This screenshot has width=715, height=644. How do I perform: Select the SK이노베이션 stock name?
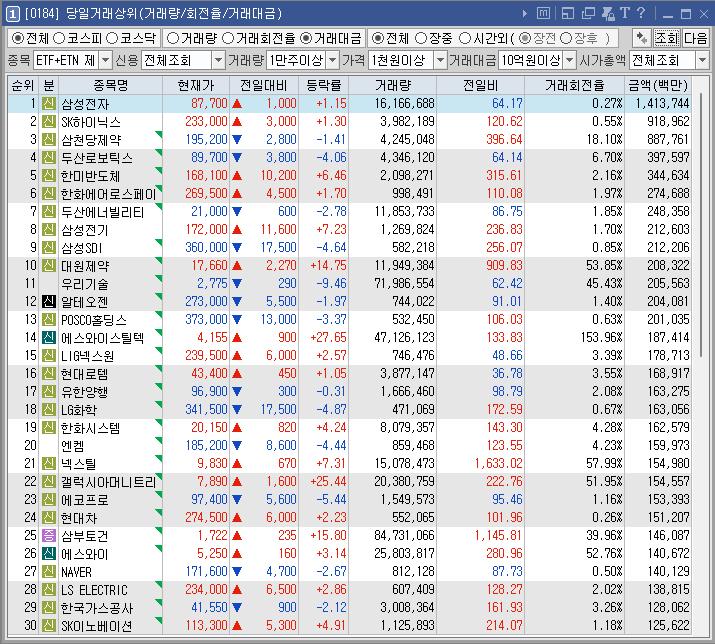pyautogui.click(x=96, y=626)
